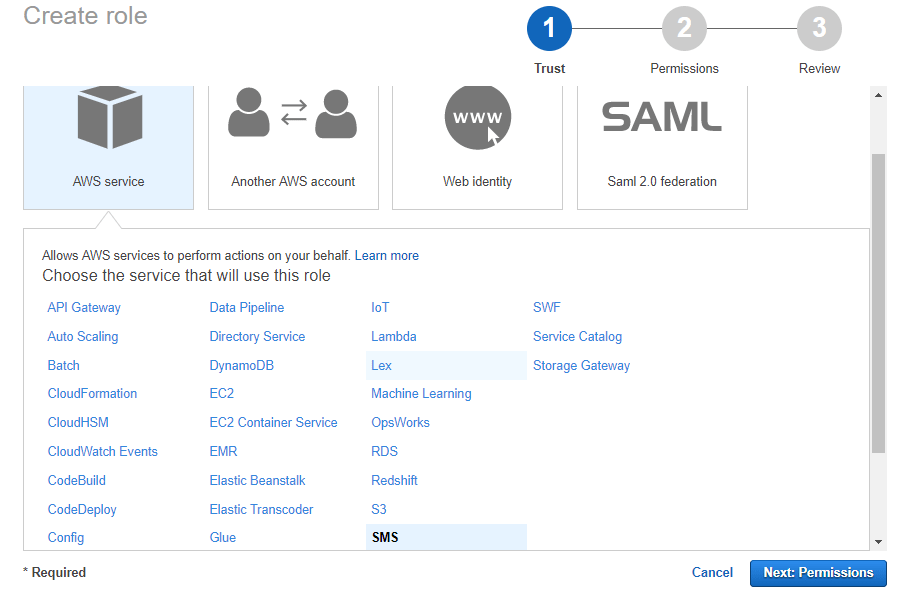916x594 pixels.
Task: Open the Learn more link
Action: tap(387, 256)
